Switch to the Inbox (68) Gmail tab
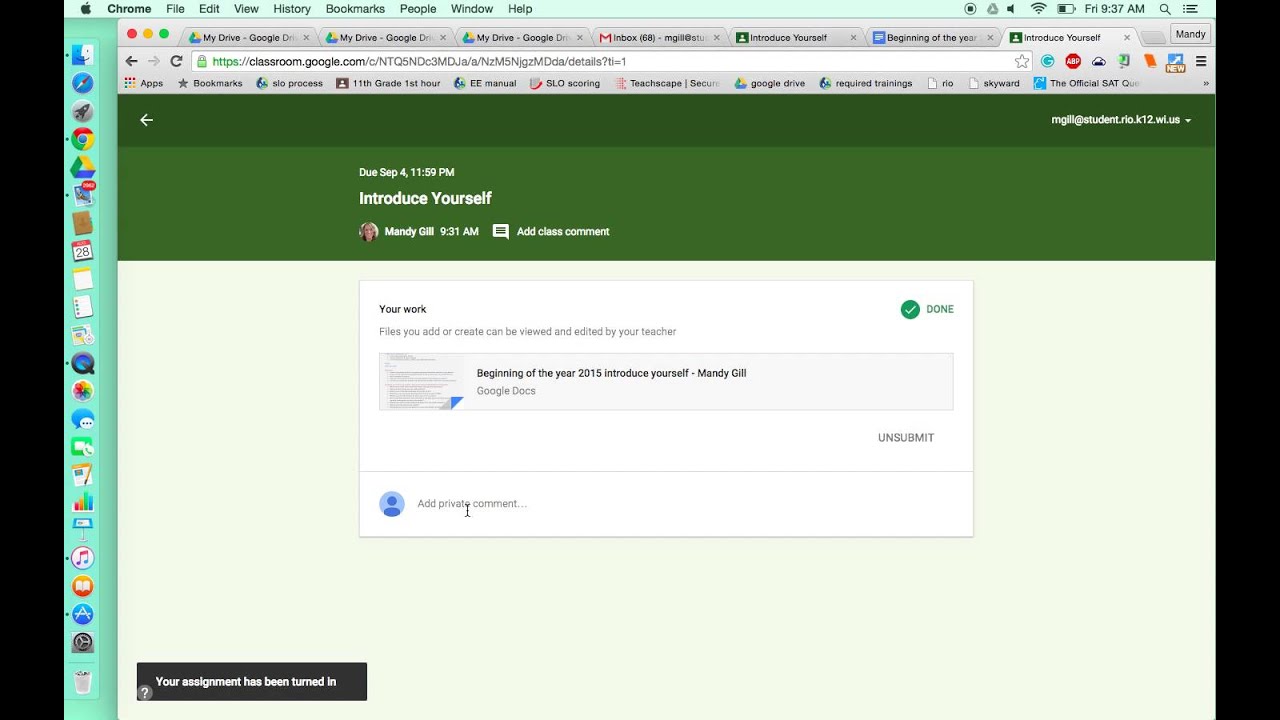This screenshot has height=720, width=1280. coord(659,37)
